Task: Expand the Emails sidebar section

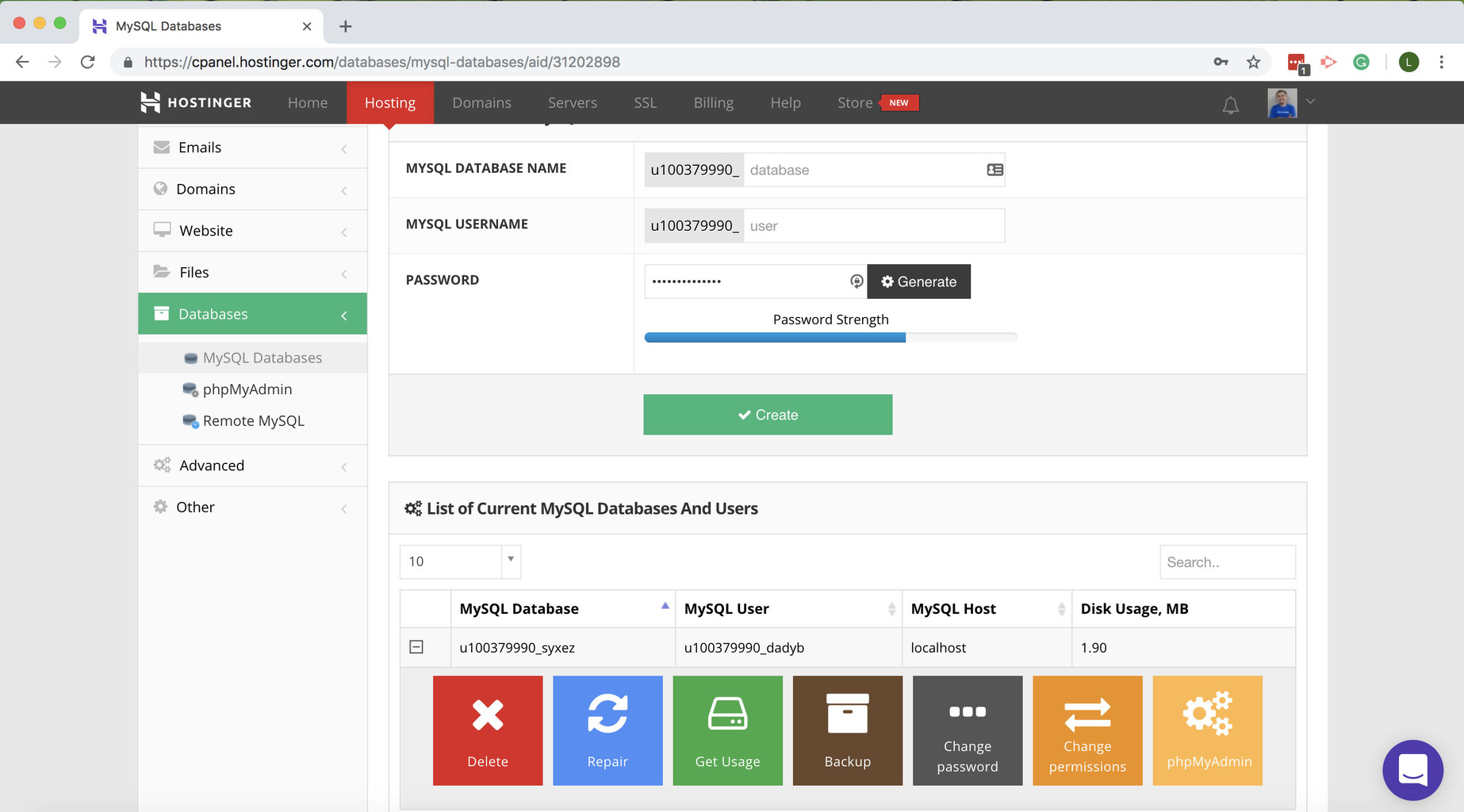Action: (x=252, y=147)
